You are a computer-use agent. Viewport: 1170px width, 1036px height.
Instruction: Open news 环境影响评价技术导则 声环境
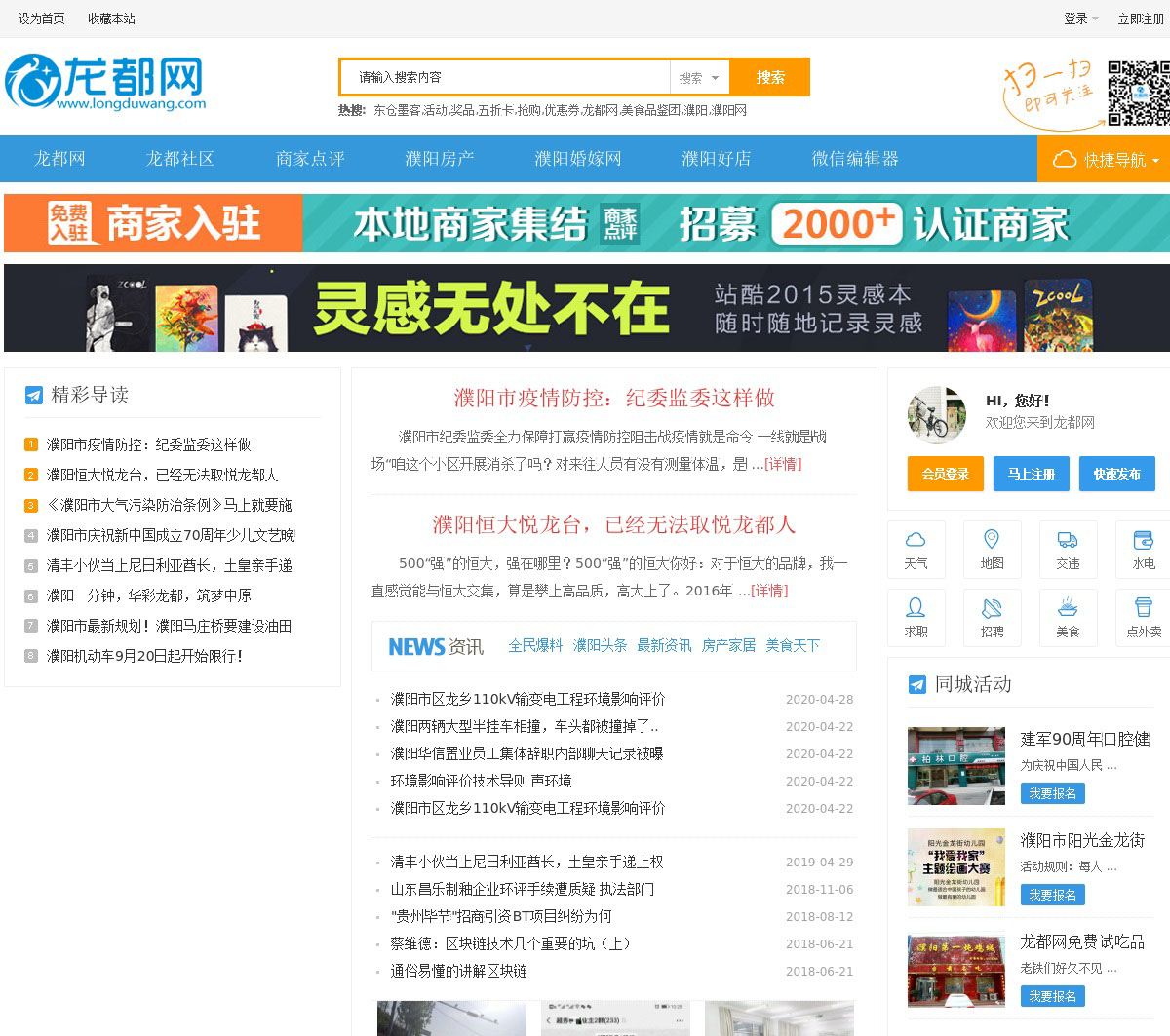pos(482,781)
